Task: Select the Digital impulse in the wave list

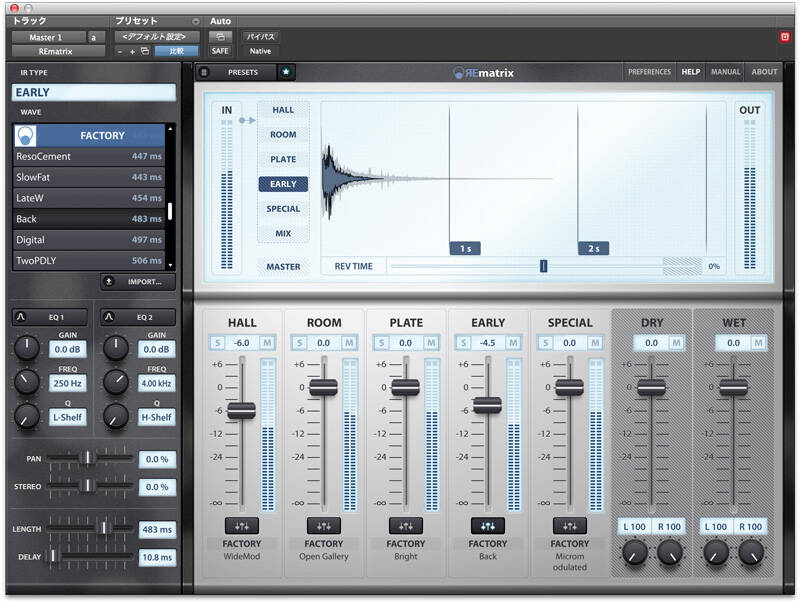Action: coord(89,240)
